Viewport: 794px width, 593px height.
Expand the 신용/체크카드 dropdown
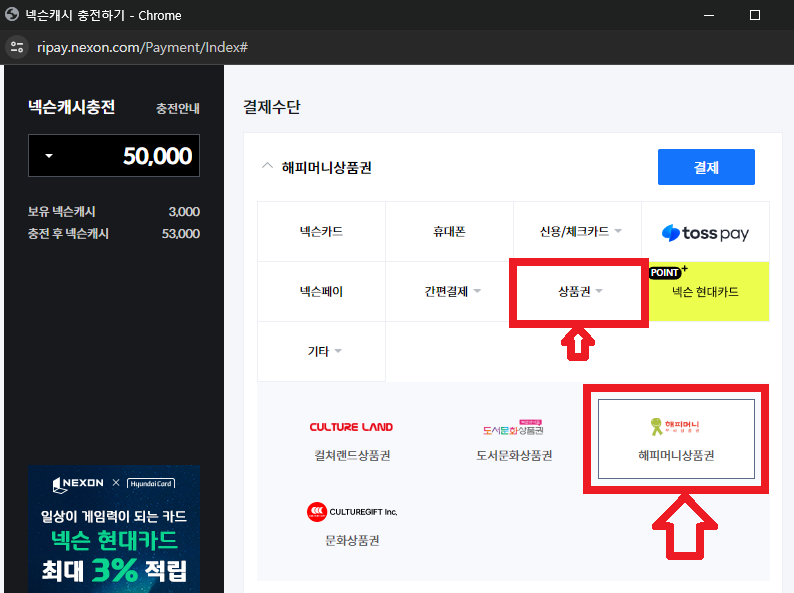point(578,231)
